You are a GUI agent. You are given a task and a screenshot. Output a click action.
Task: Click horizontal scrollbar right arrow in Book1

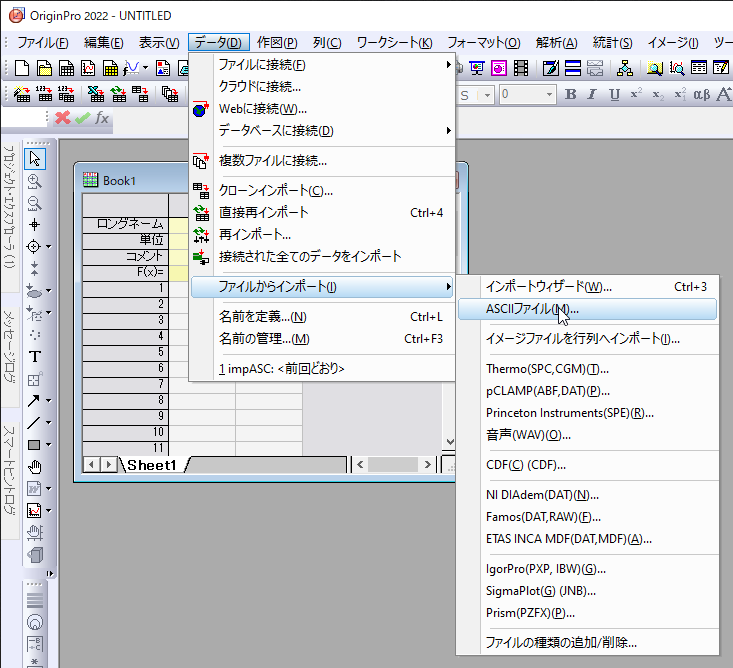pos(427,465)
